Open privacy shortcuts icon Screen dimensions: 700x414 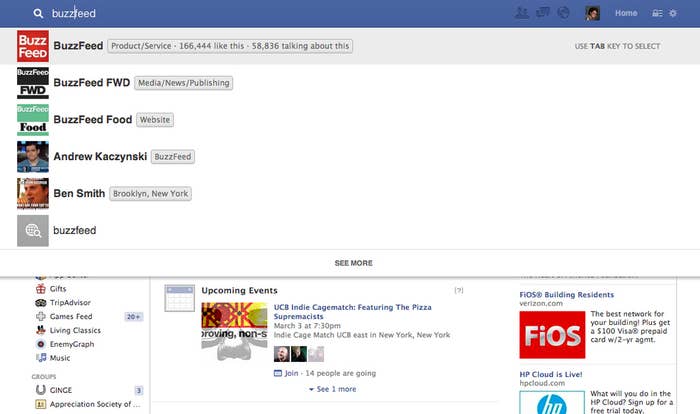point(657,13)
